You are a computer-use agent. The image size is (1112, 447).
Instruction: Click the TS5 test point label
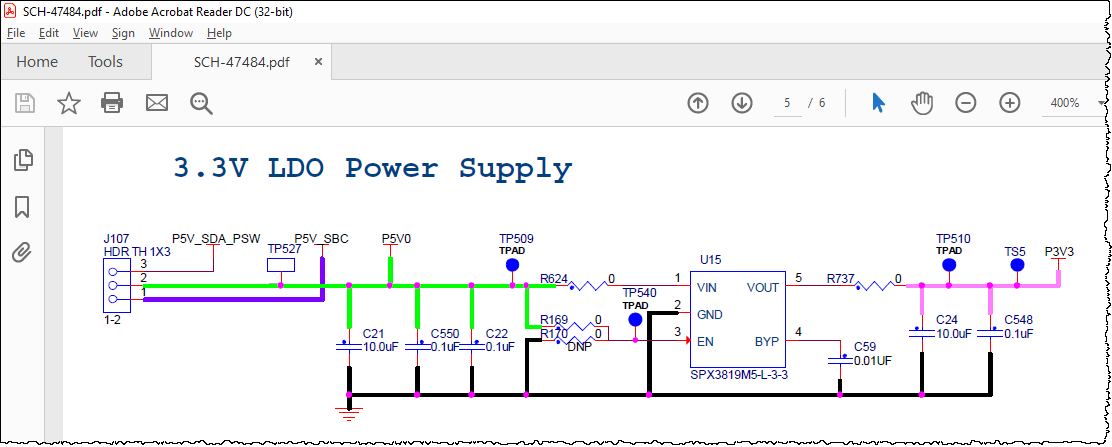click(1016, 251)
